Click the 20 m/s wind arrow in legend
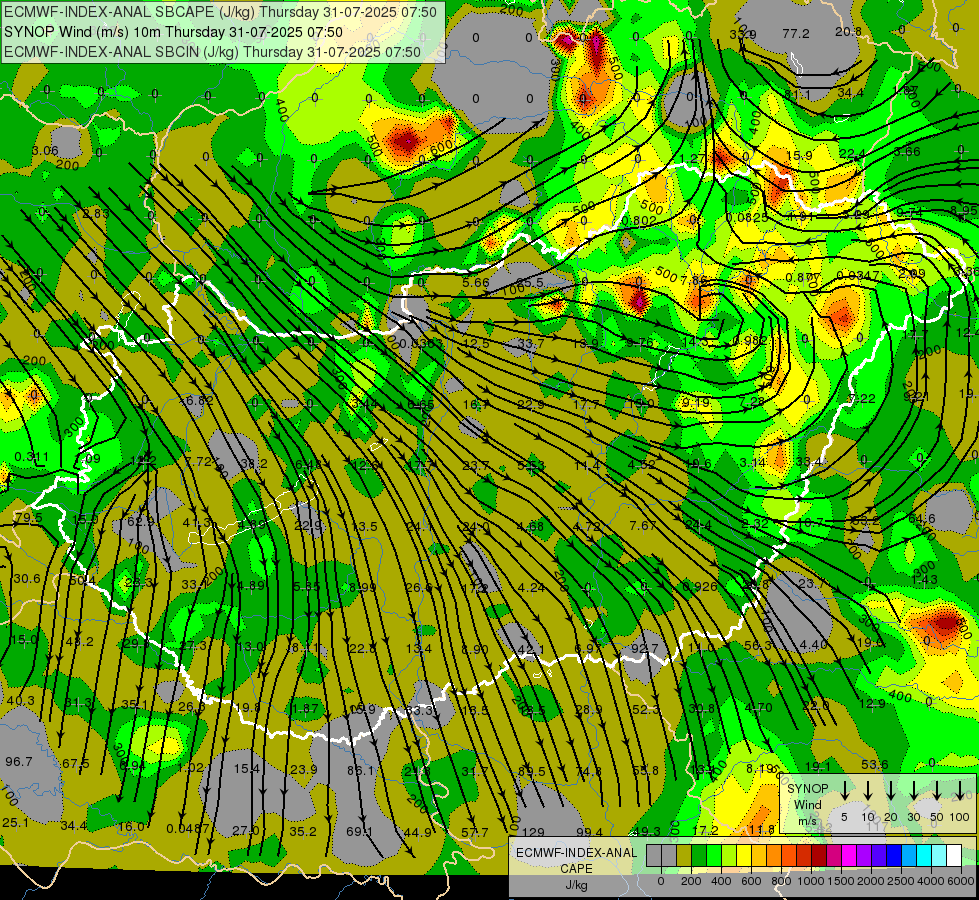Screen dimensions: 979x900 (x=891, y=790)
